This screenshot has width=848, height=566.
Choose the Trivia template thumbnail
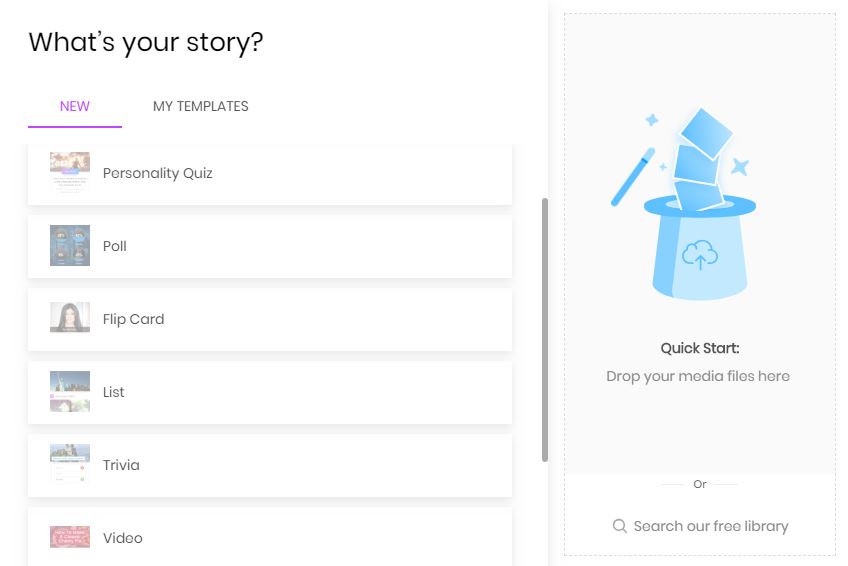tap(70, 464)
